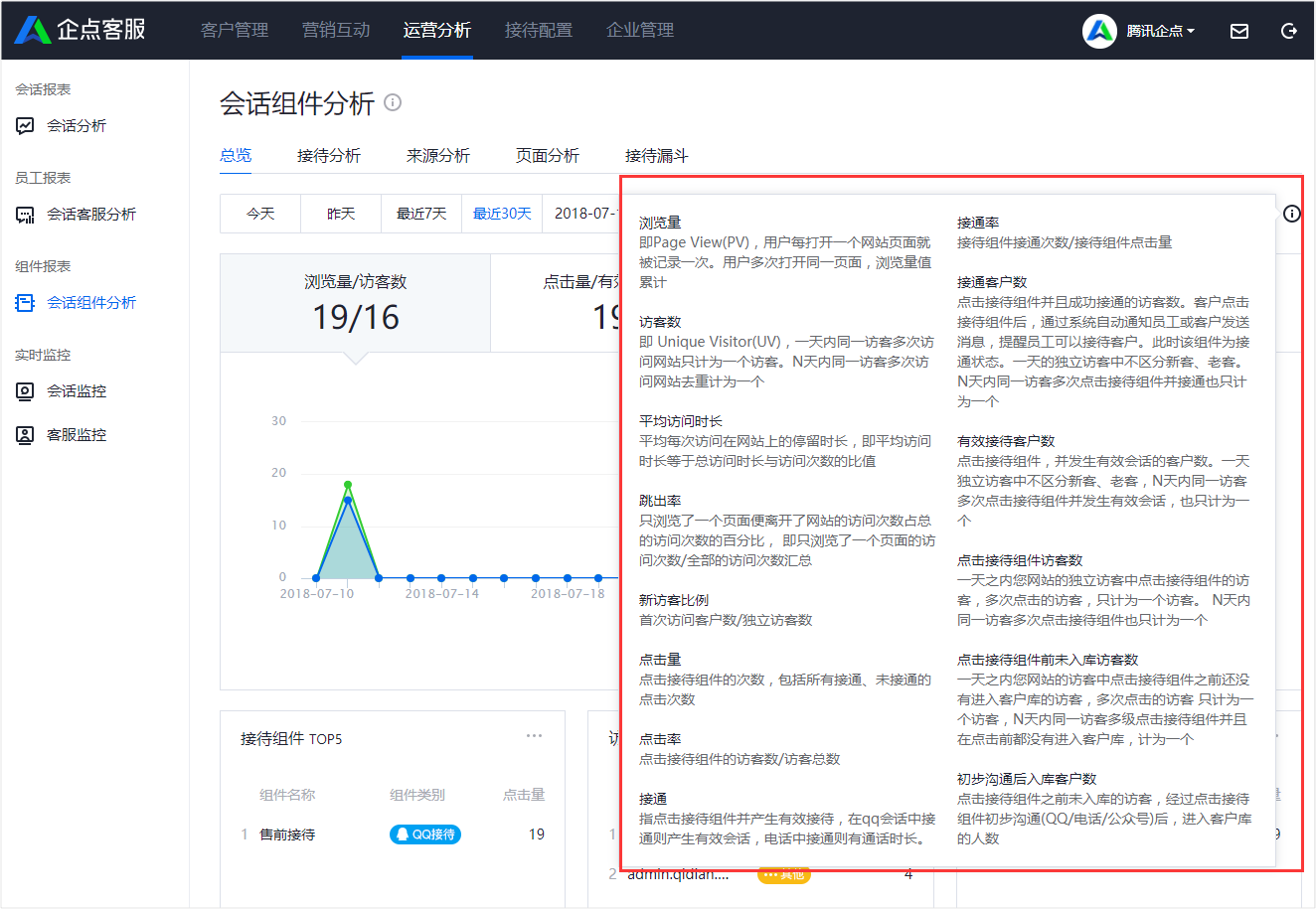Click the logout icon in header
Viewport: 1316px width, 909px height.
click(1289, 31)
